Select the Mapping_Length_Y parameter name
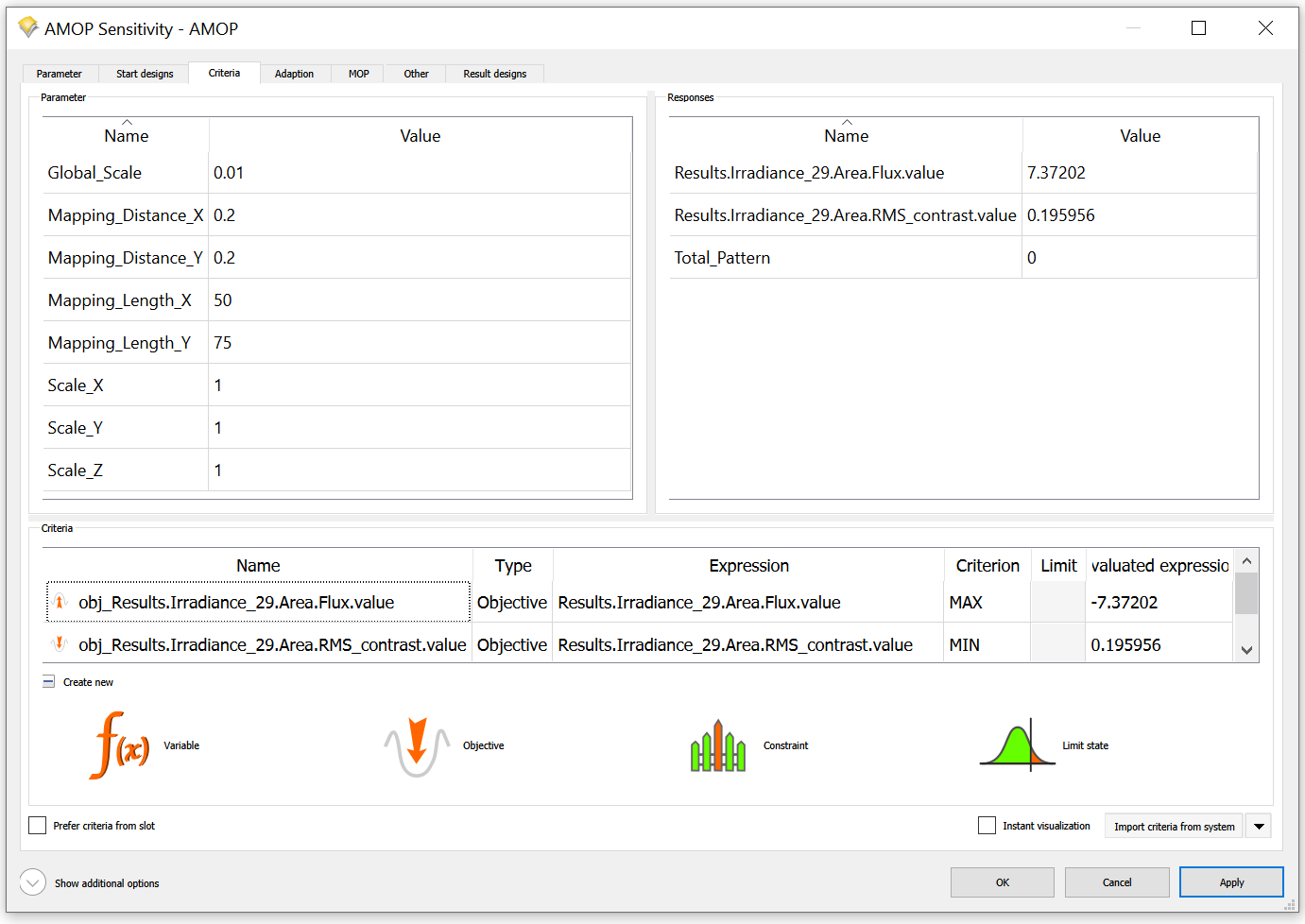Image resolution: width=1305 pixels, height=924 pixels. coord(120,343)
